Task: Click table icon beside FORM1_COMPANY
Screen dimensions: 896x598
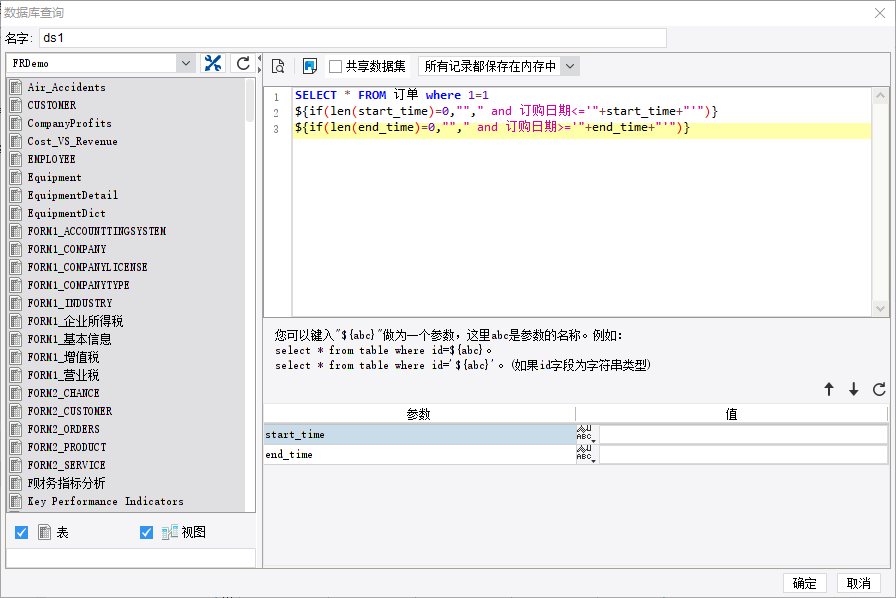Action: [16, 249]
